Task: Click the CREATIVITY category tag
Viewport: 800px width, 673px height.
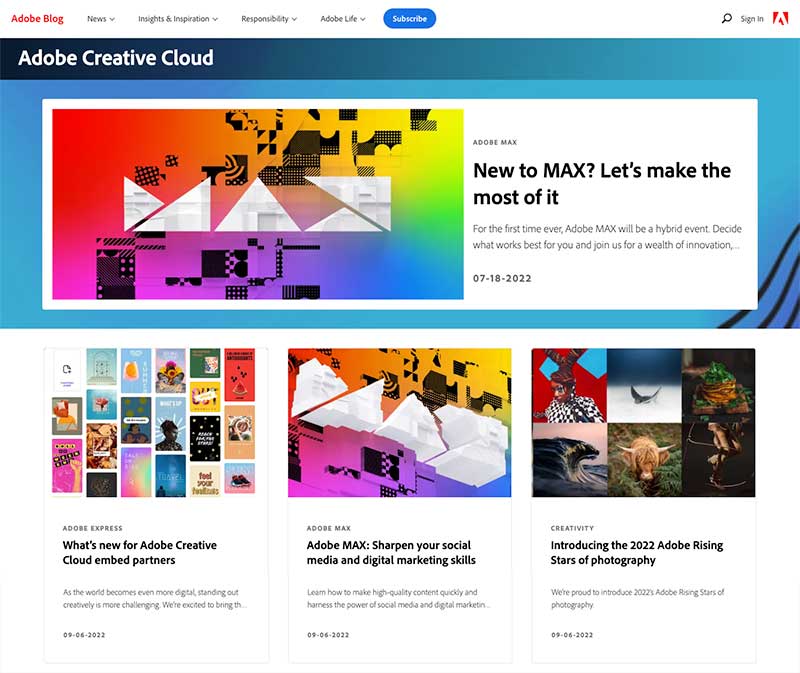Action: [x=572, y=528]
